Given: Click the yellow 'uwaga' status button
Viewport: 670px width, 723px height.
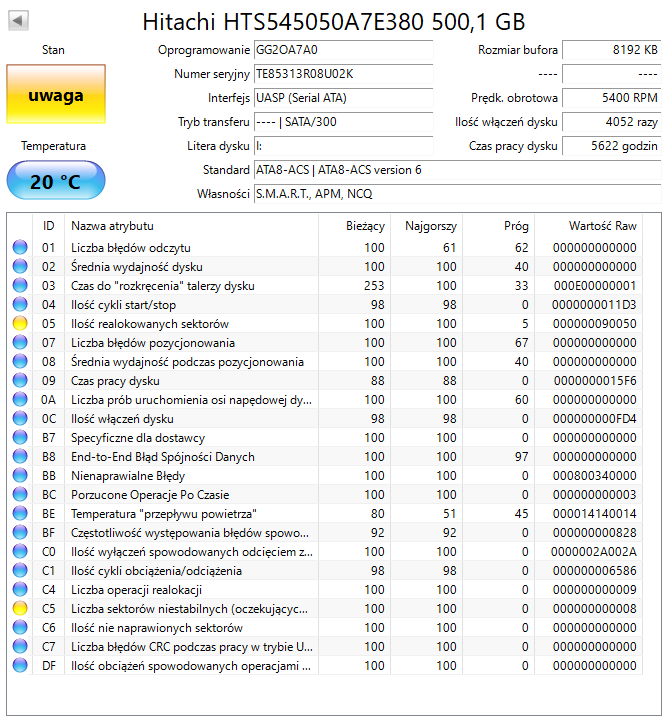Looking at the screenshot, I should coord(56,95).
